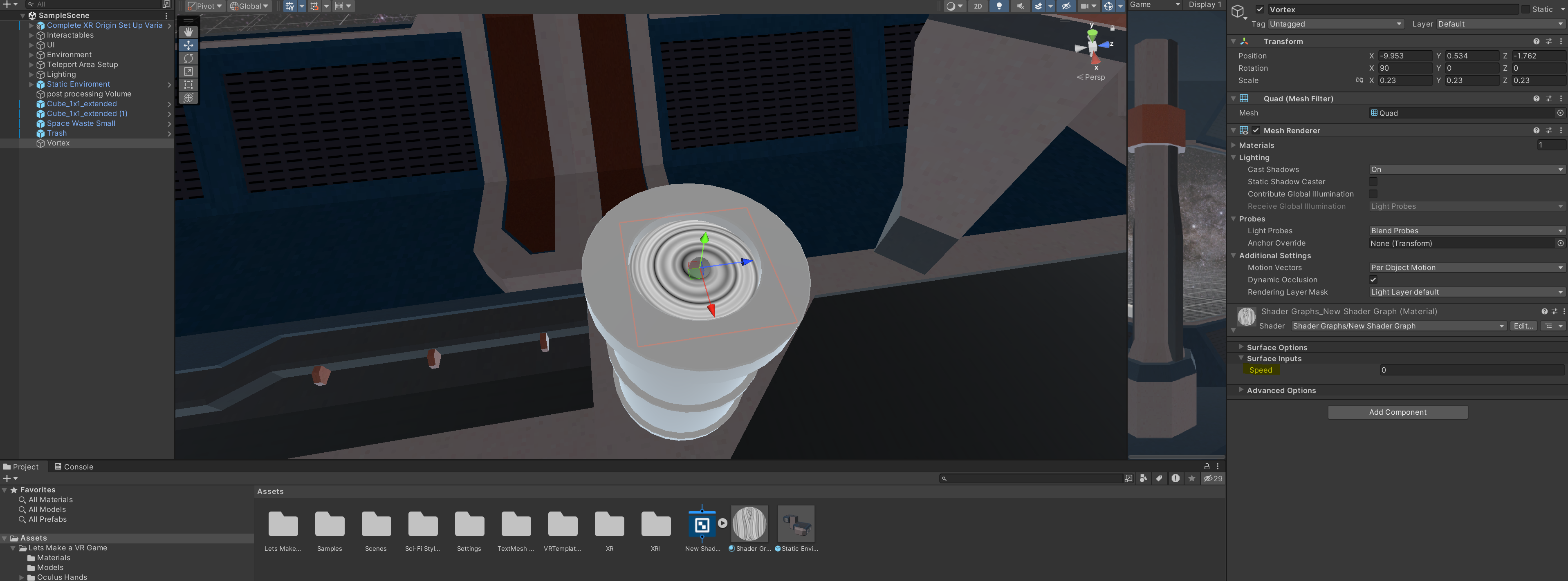Uncheck Dynamic Occlusion
Image resolution: width=1568 pixels, height=581 pixels.
(1373, 280)
